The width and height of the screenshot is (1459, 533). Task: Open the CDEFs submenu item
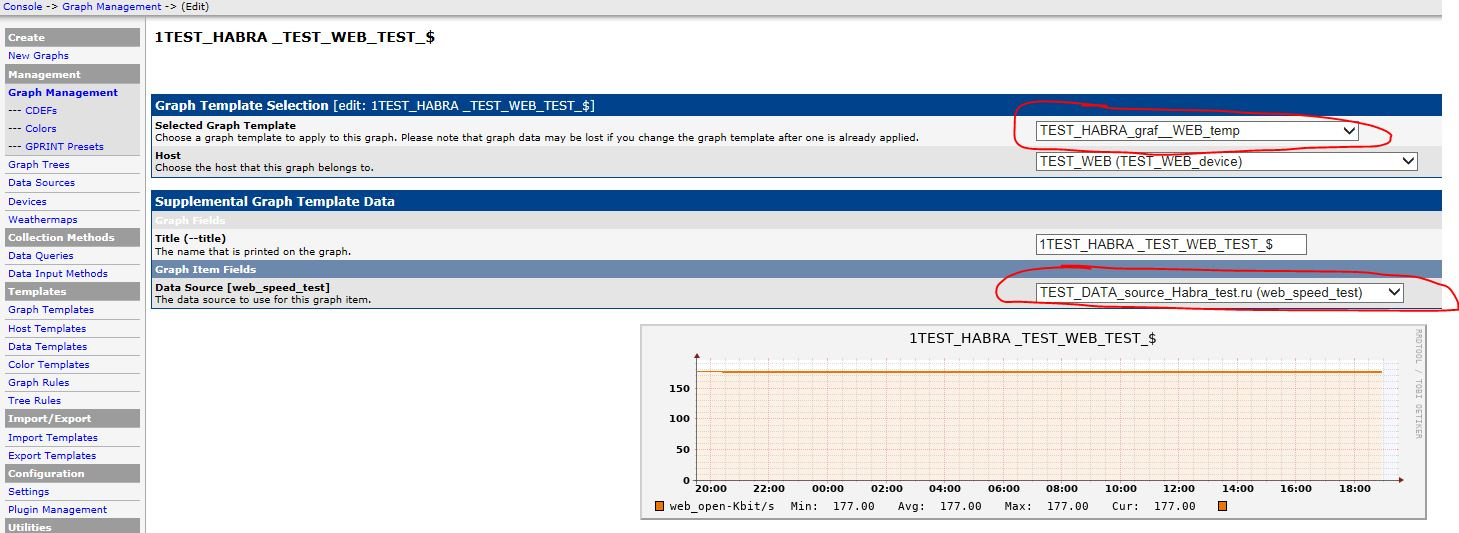(41, 110)
